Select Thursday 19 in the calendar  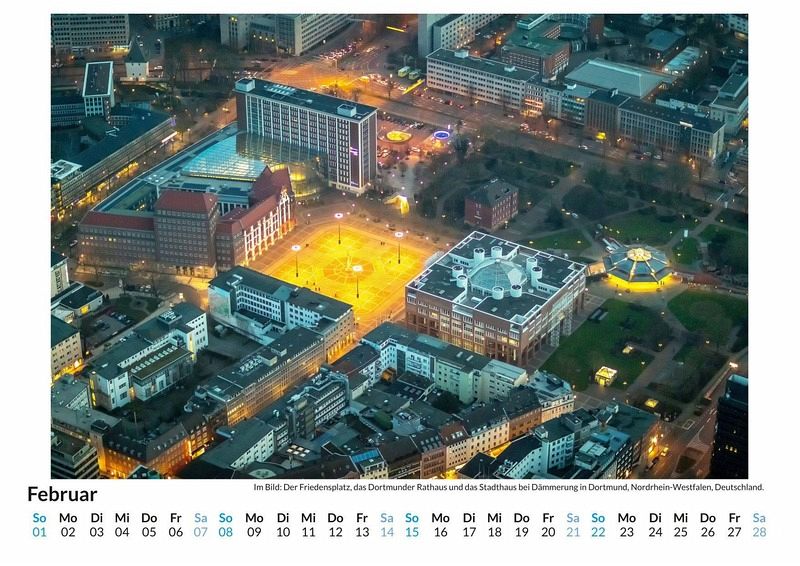521,525
